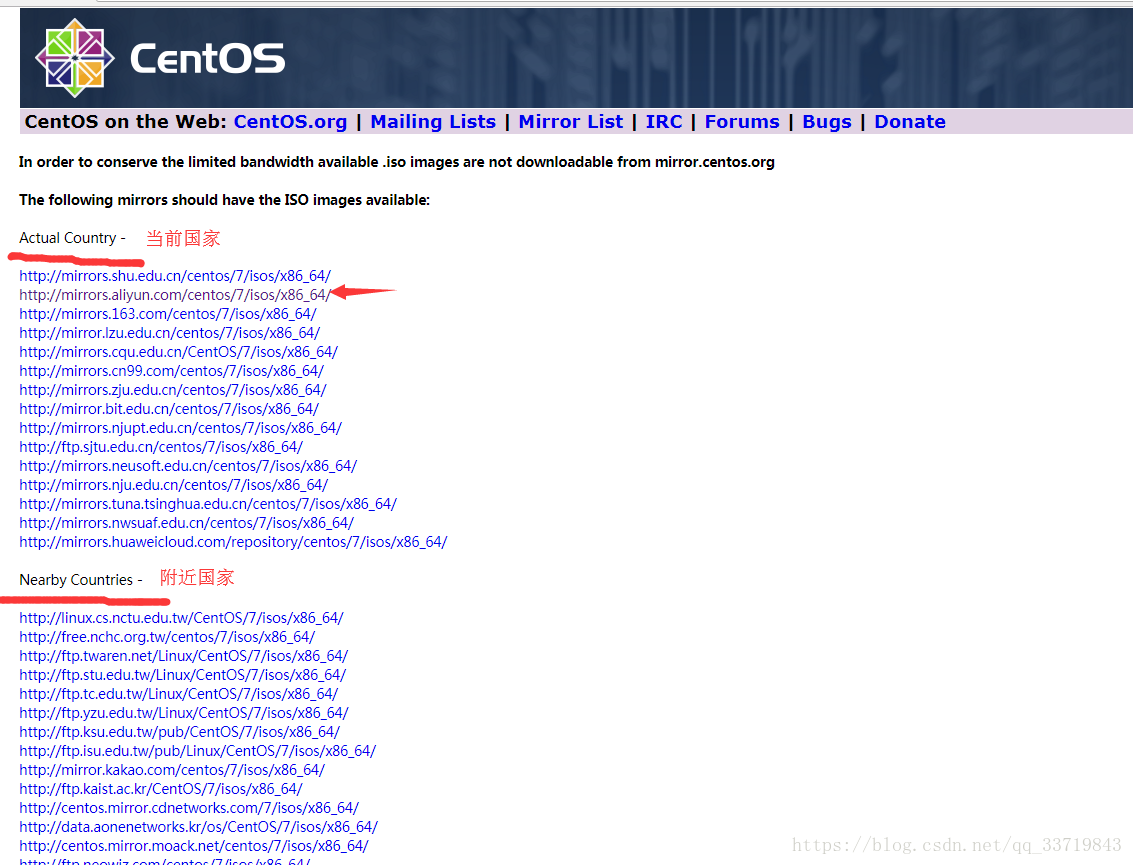Open the mirrors.zju.edu.cn mirror link
This screenshot has width=1133, height=865.
point(173,390)
